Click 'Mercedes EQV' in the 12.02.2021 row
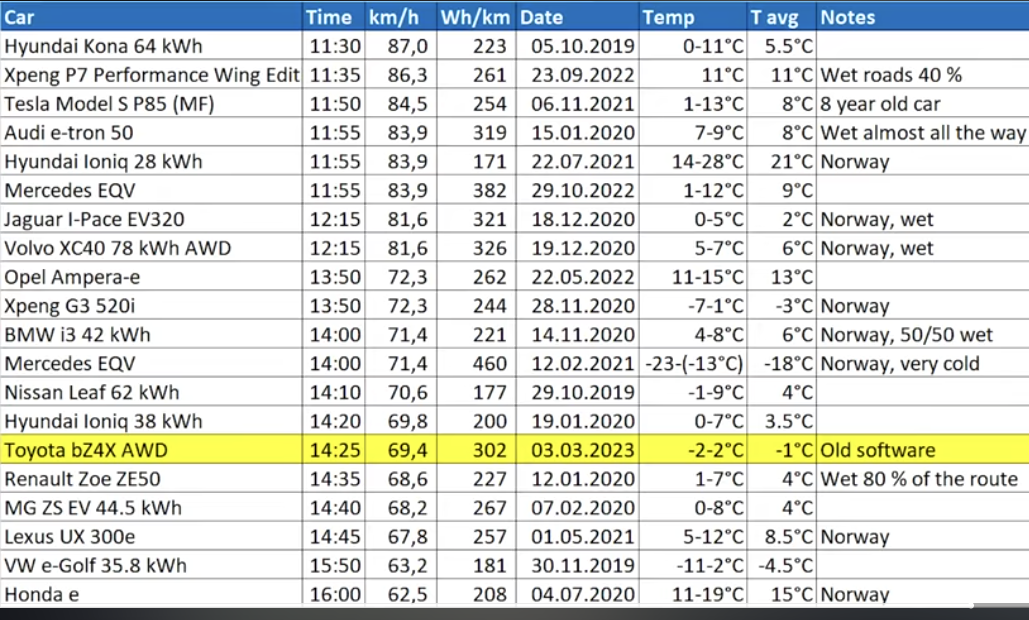Image resolution: width=1029 pixels, height=620 pixels. coord(152,363)
